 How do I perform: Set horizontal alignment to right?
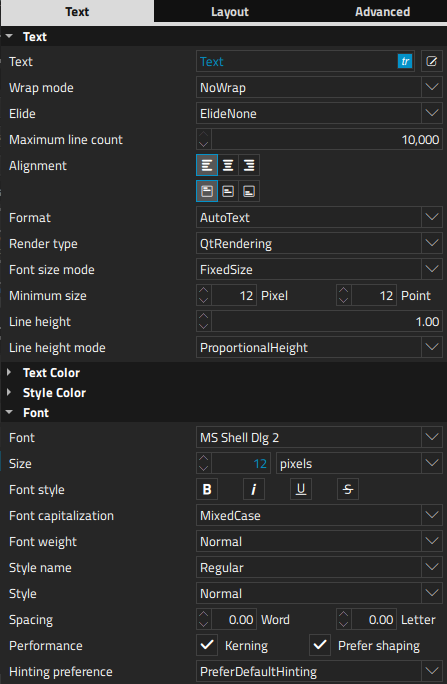[249, 165]
